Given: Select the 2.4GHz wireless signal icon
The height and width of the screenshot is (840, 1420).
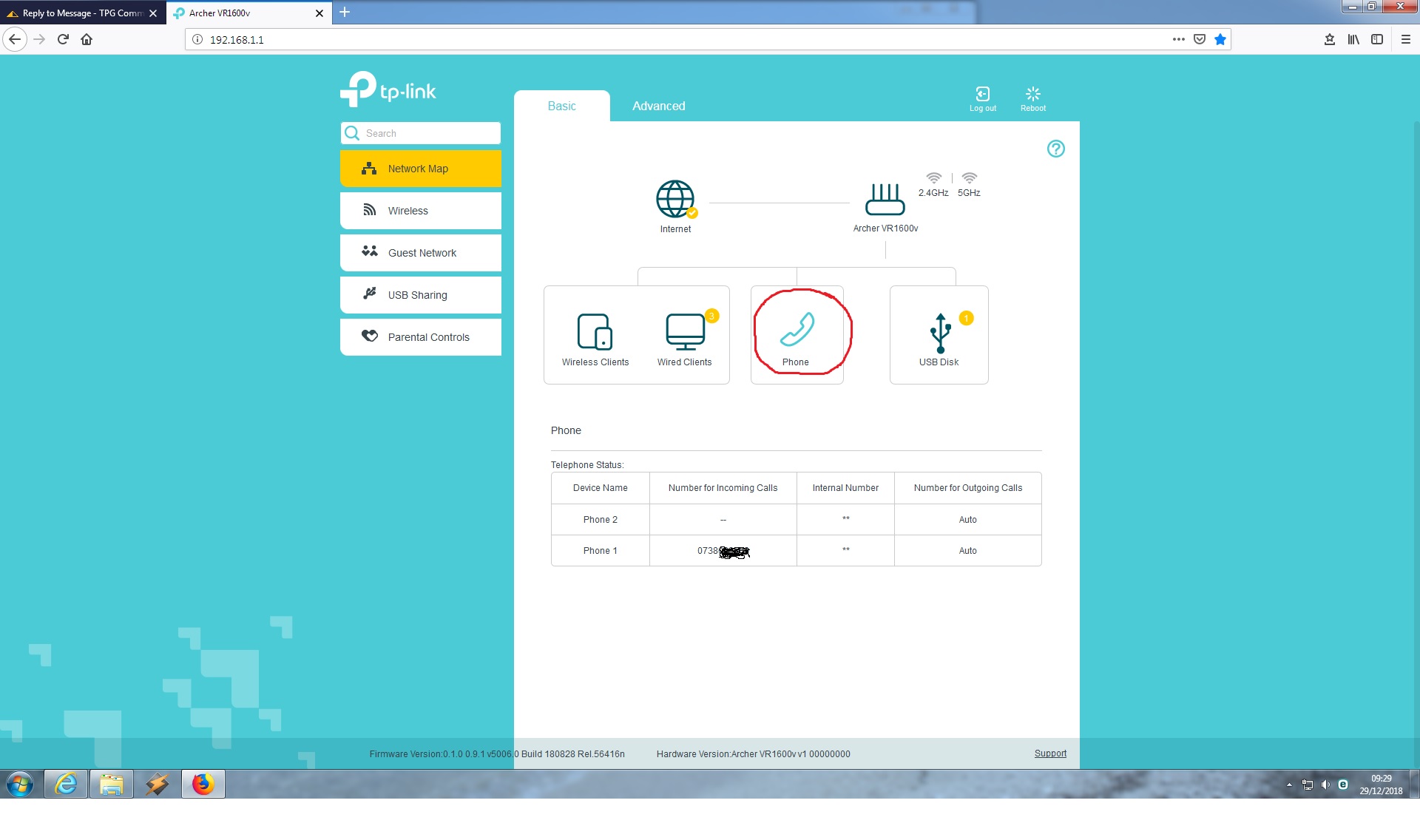Looking at the screenshot, I should (933, 178).
